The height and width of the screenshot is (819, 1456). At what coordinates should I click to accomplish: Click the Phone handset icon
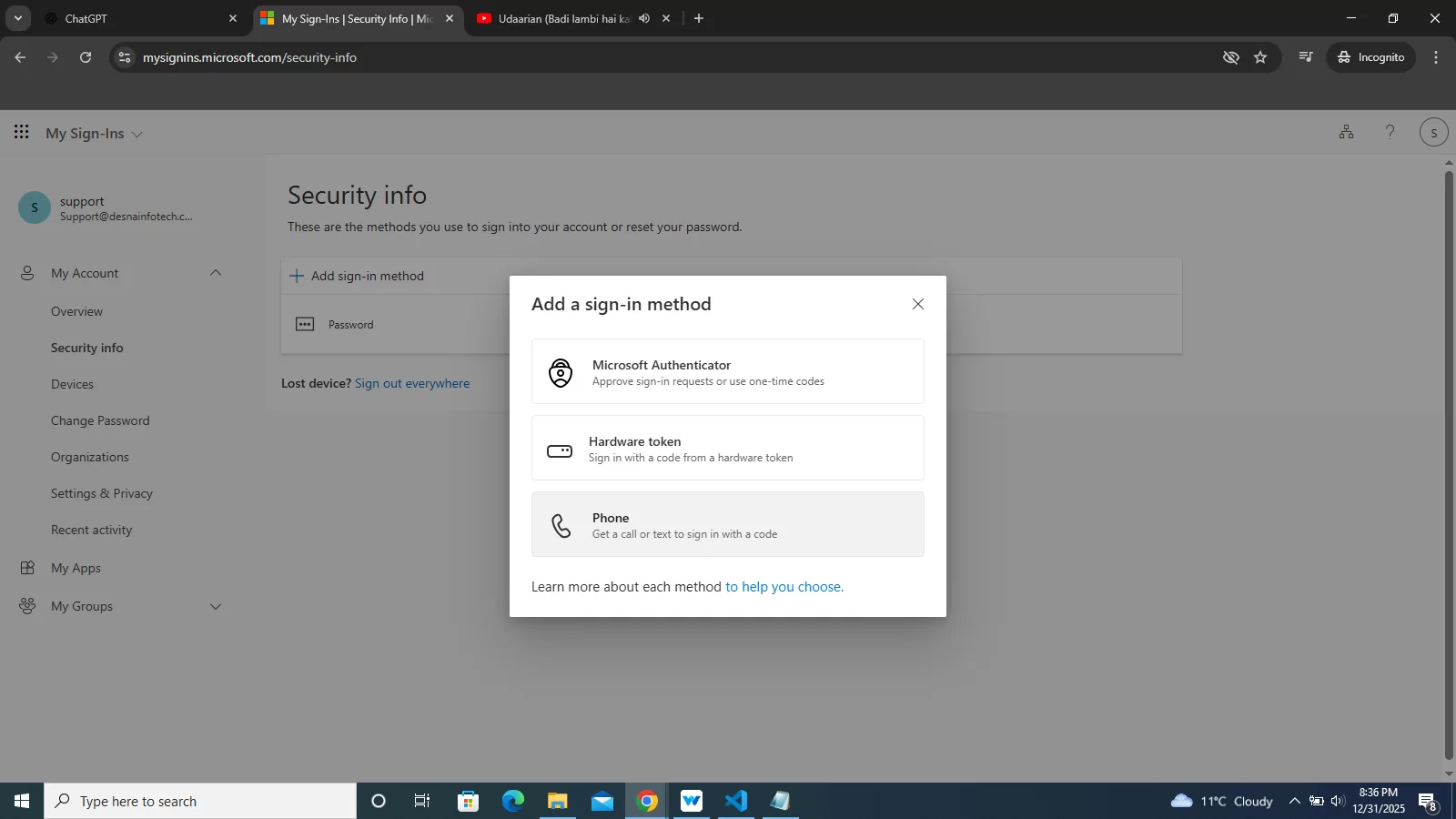tap(561, 525)
